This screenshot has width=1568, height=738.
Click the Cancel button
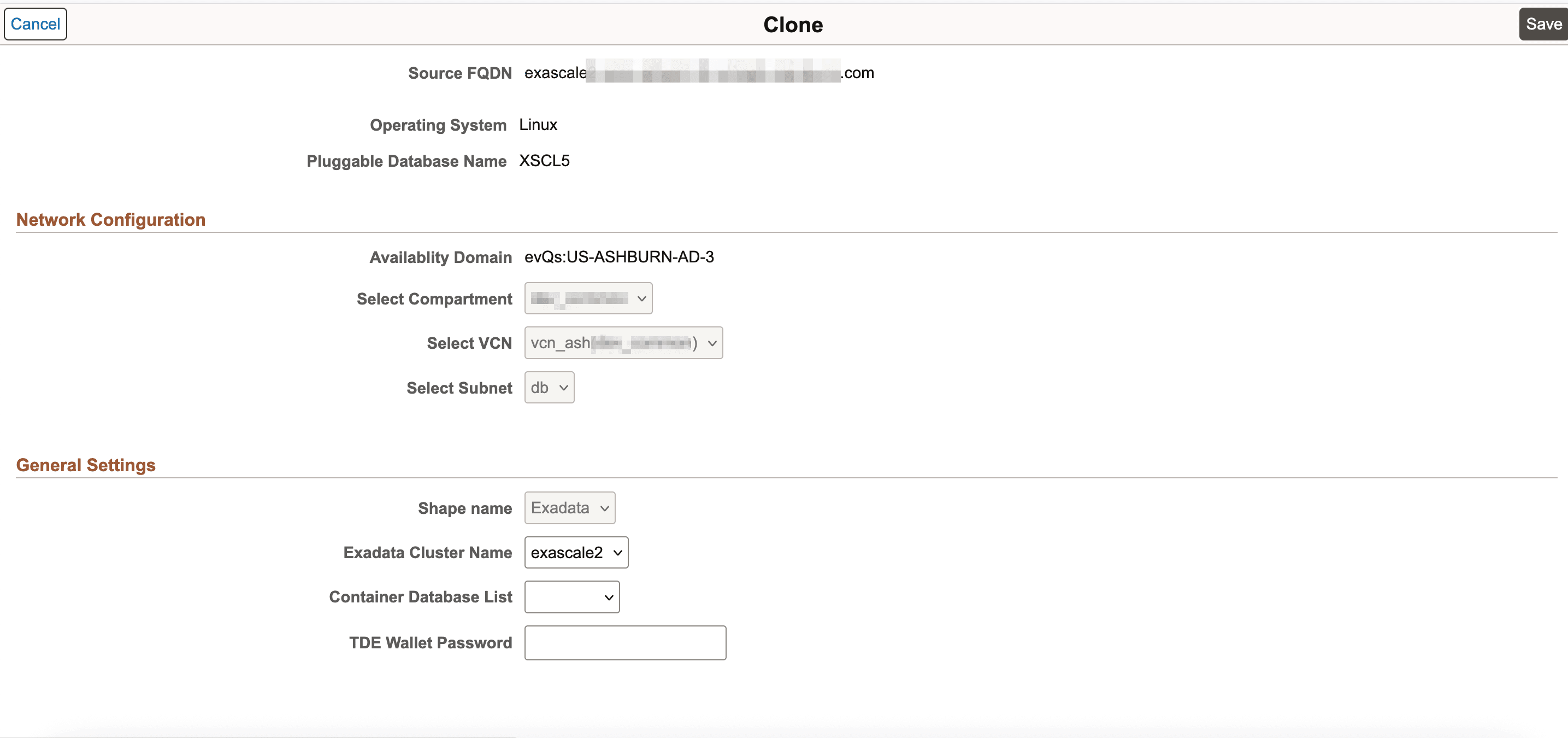coord(35,24)
